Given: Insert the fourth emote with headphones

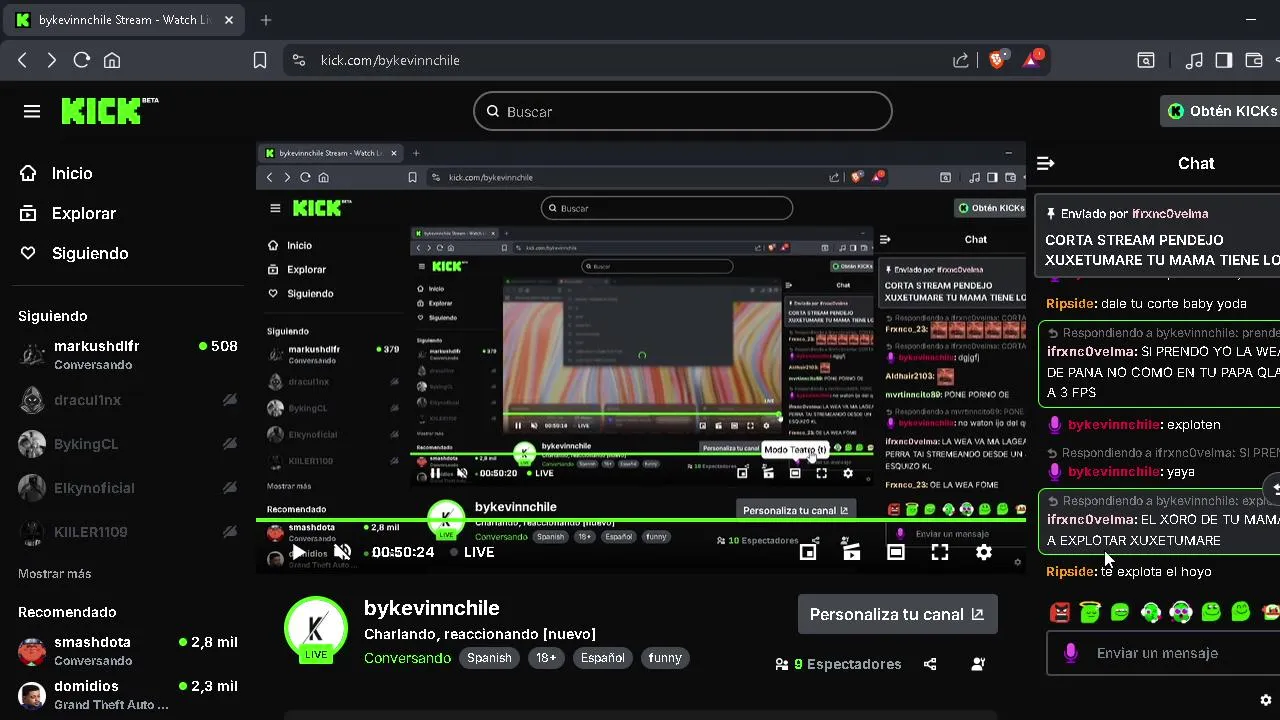Looking at the screenshot, I should pyautogui.click(x=1151, y=612).
